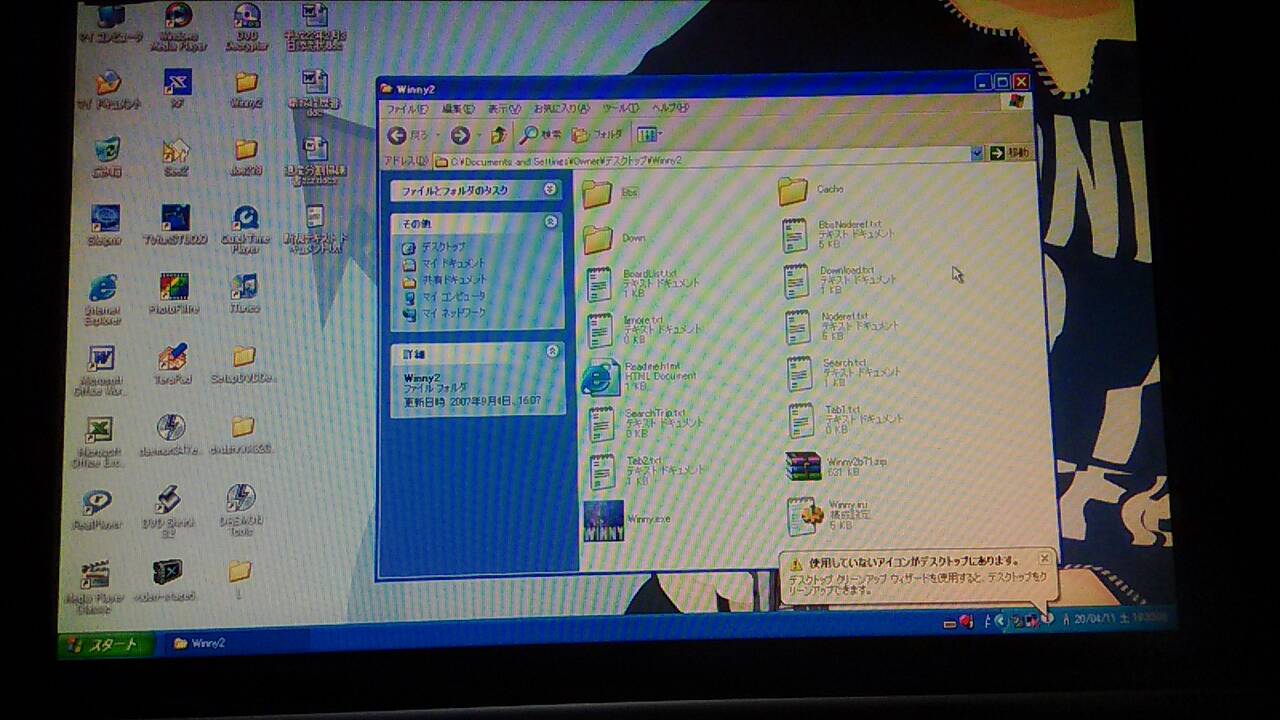The width and height of the screenshot is (1280, 720).
Task: Open マイ ドキュメント desktop icon
Action: click(x=108, y=90)
